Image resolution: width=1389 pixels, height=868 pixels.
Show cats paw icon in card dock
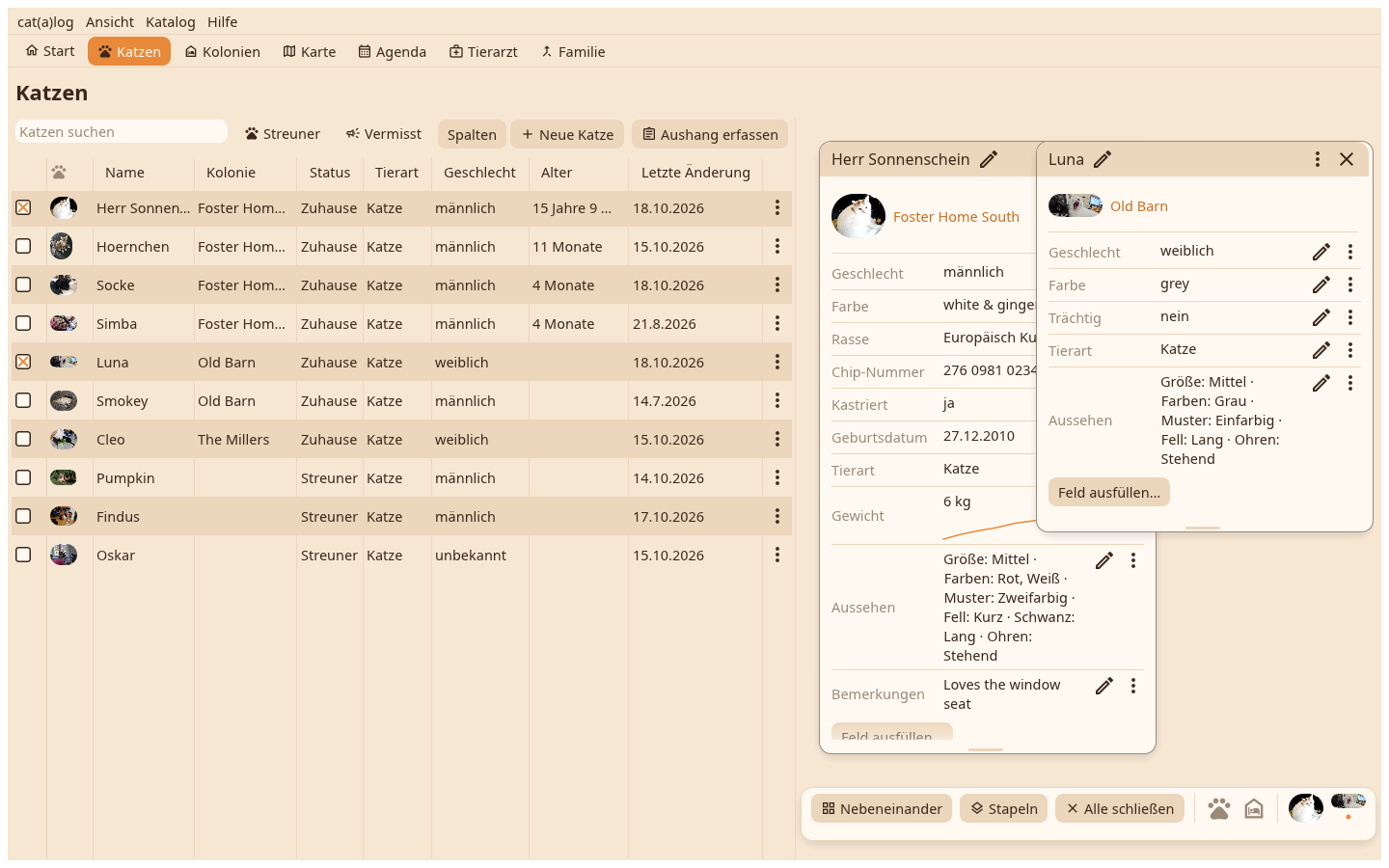[1219, 808]
